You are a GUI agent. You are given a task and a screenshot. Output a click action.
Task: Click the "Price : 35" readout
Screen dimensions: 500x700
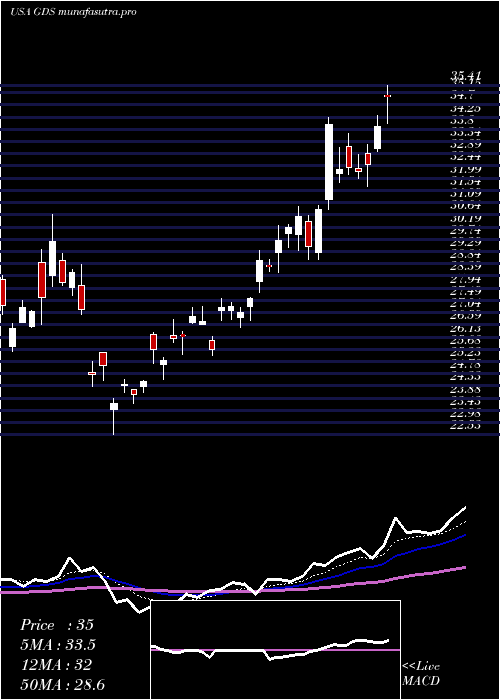[x=57, y=625]
